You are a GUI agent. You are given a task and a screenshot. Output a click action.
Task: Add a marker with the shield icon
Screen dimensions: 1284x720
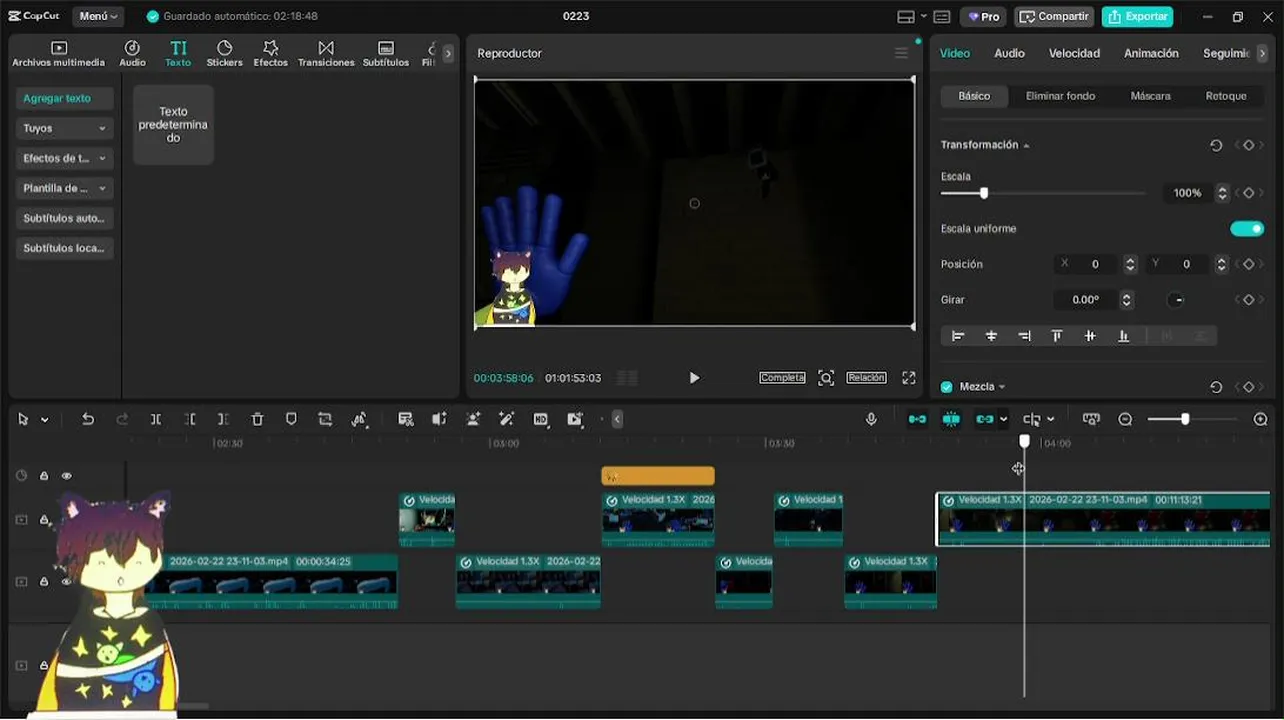(291, 419)
